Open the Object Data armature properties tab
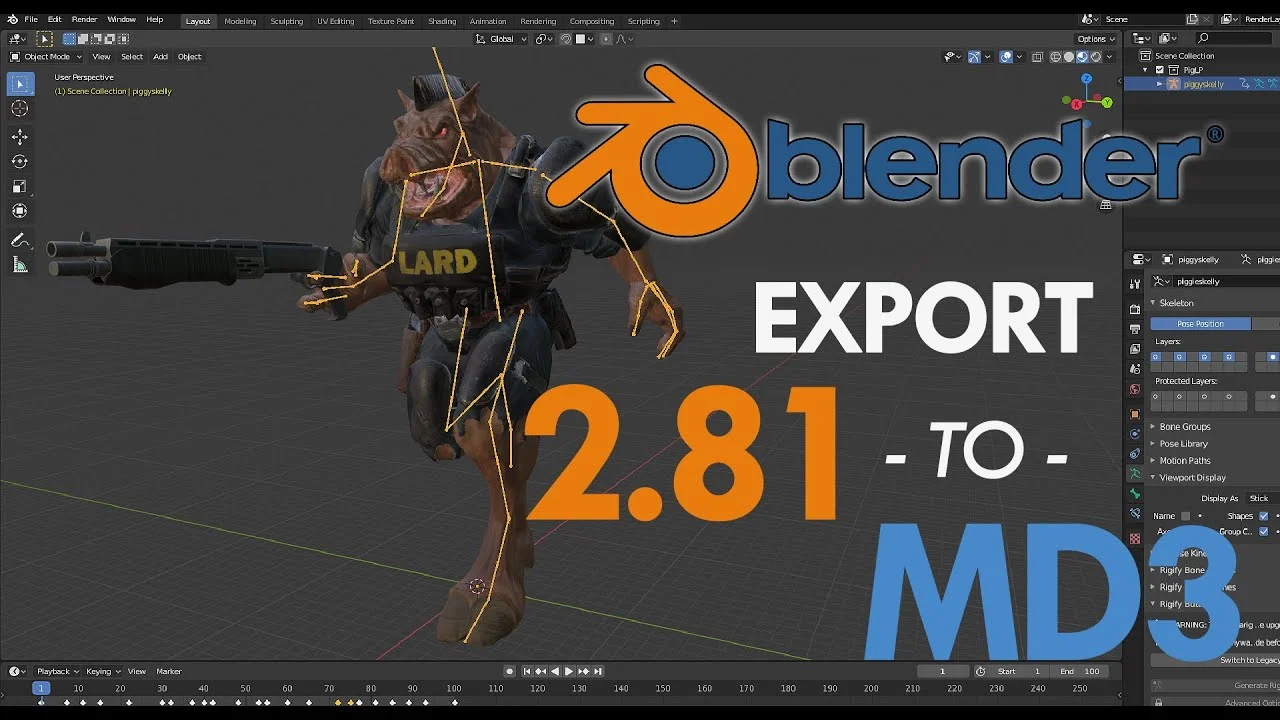The width and height of the screenshot is (1280, 720). (x=1135, y=473)
